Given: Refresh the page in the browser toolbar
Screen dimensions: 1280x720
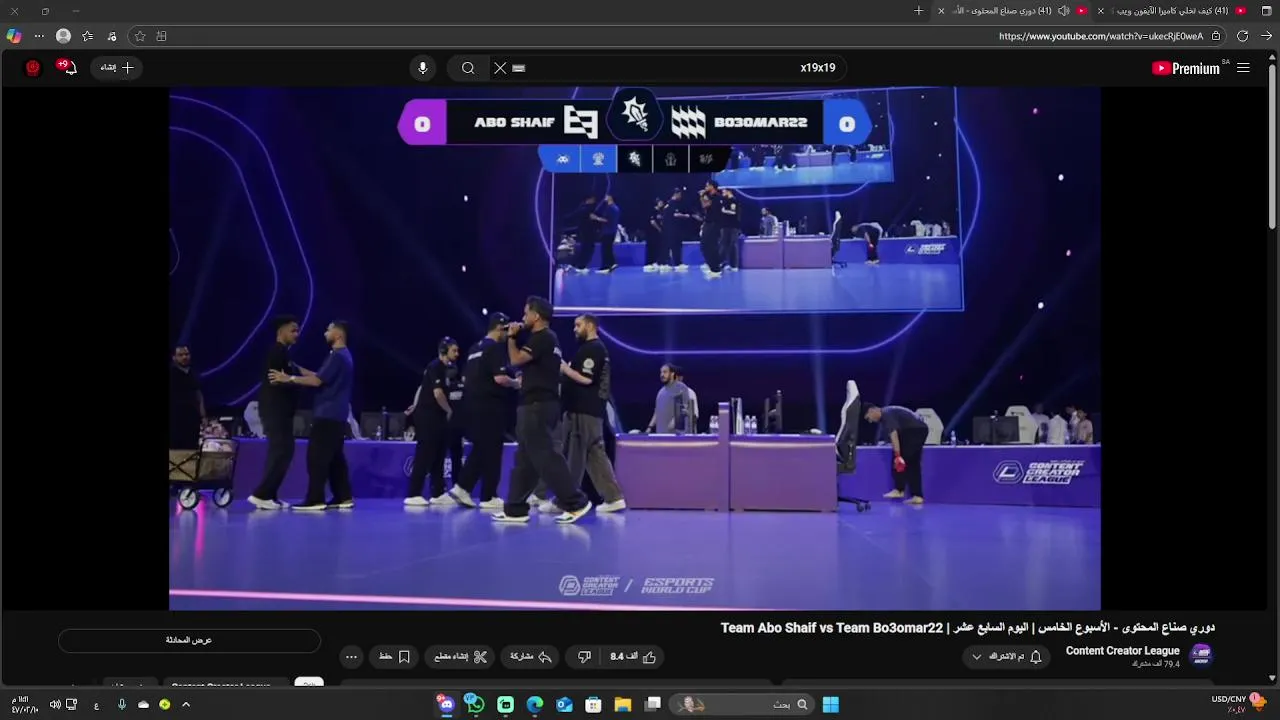Looking at the screenshot, I should [x=1242, y=36].
